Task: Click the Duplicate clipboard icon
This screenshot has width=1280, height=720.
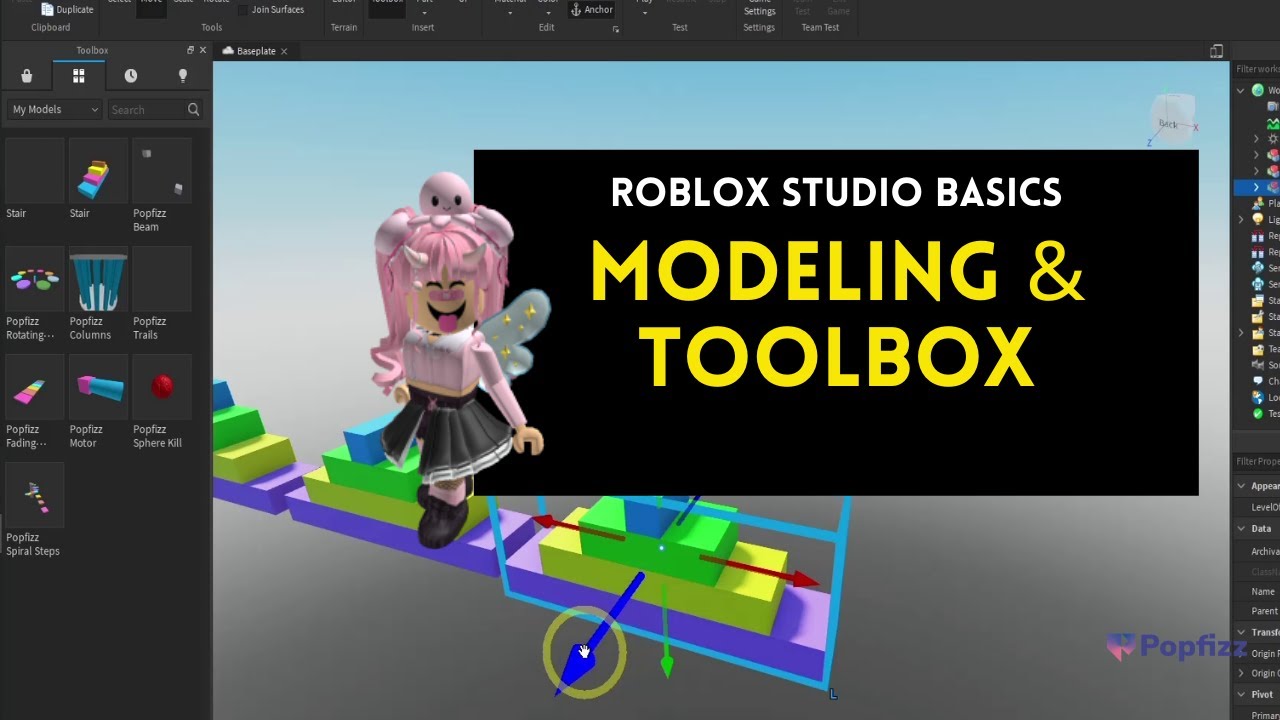Action: 47,9
